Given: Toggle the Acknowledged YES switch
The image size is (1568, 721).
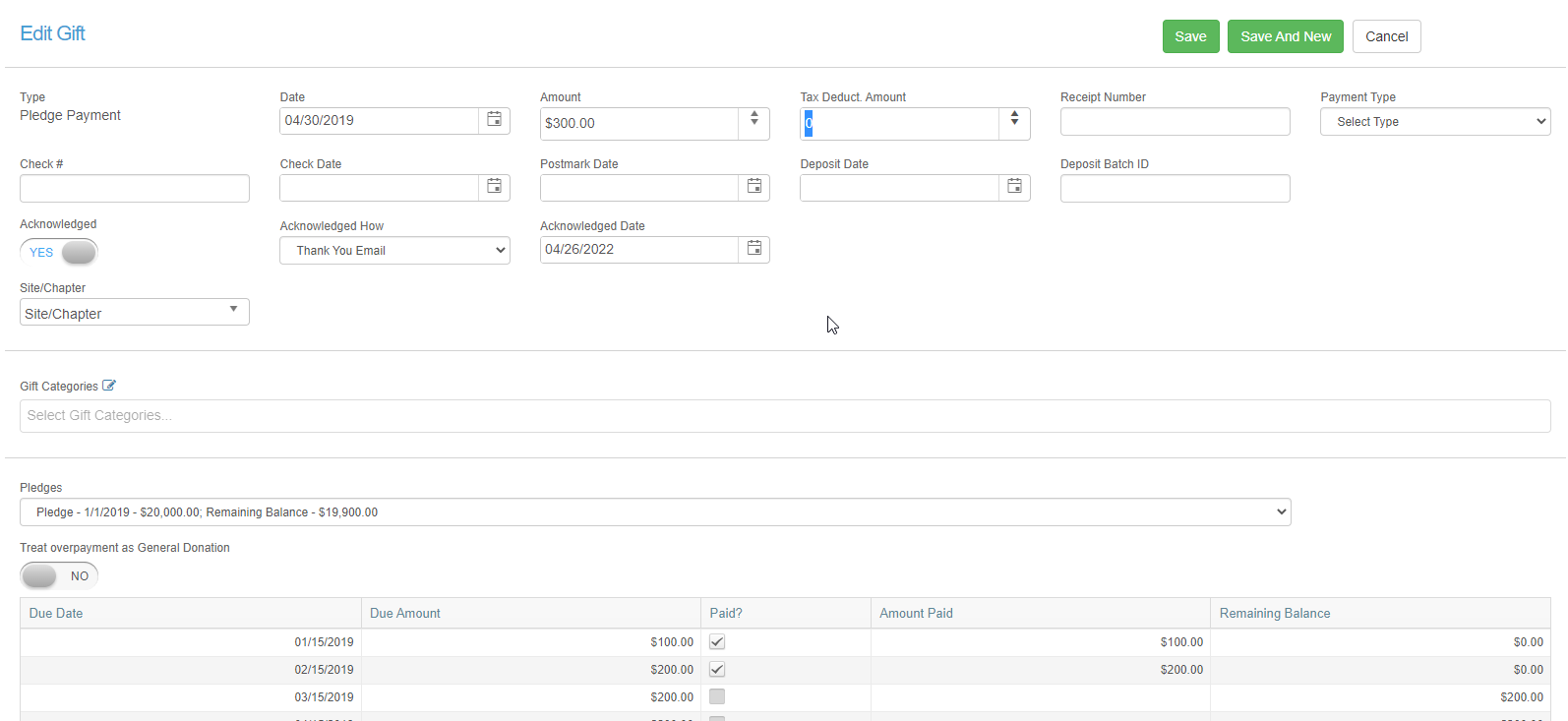Looking at the screenshot, I should click(x=59, y=252).
